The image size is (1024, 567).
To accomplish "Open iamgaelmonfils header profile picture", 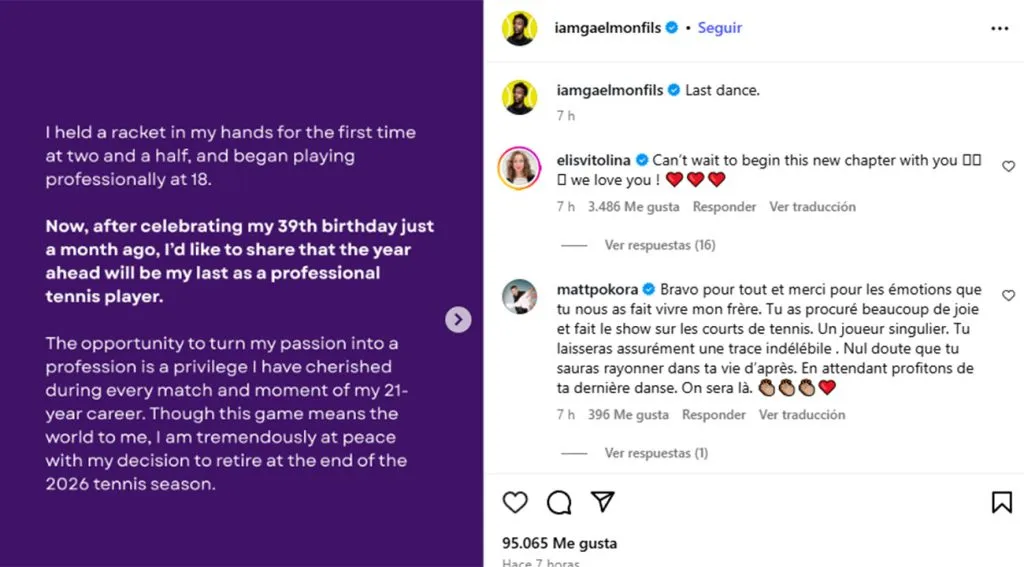I will (520, 28).
